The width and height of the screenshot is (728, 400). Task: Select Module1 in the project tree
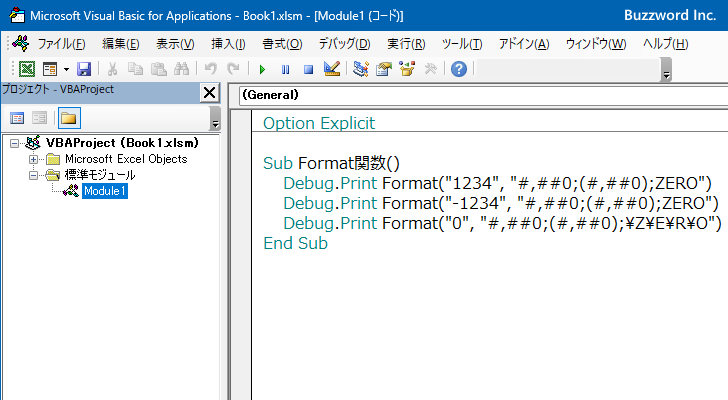coord(105,191)
